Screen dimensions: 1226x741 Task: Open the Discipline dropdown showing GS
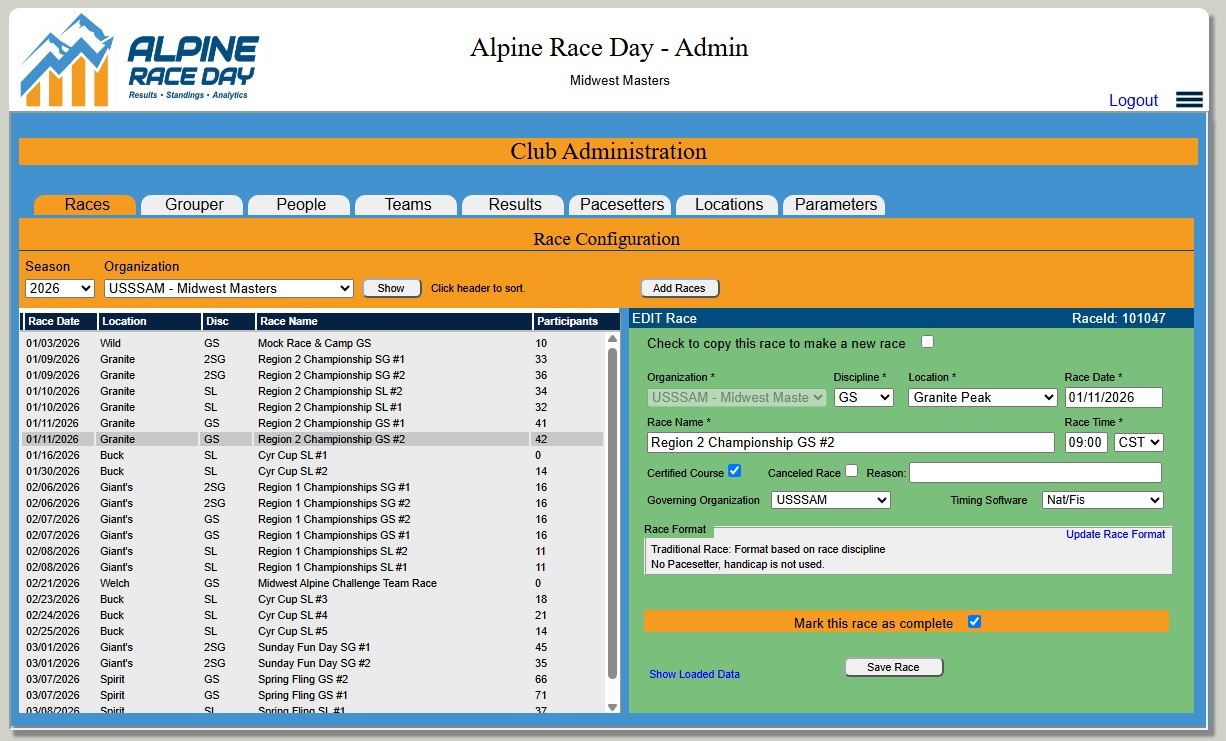coord(863,397)
